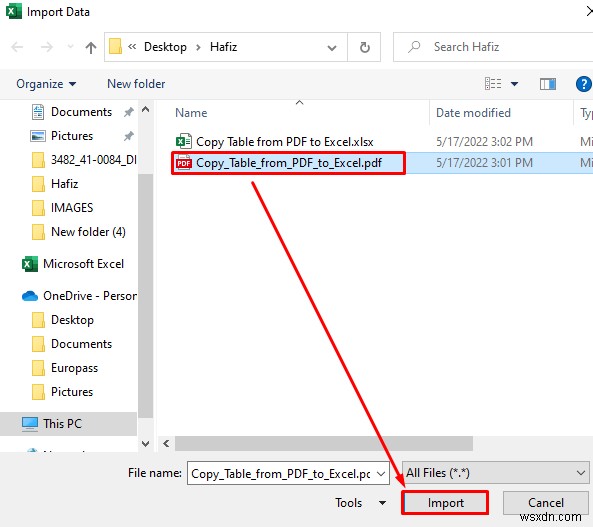
Task: Sort files by Date modified header
Action: click(473, 113)
